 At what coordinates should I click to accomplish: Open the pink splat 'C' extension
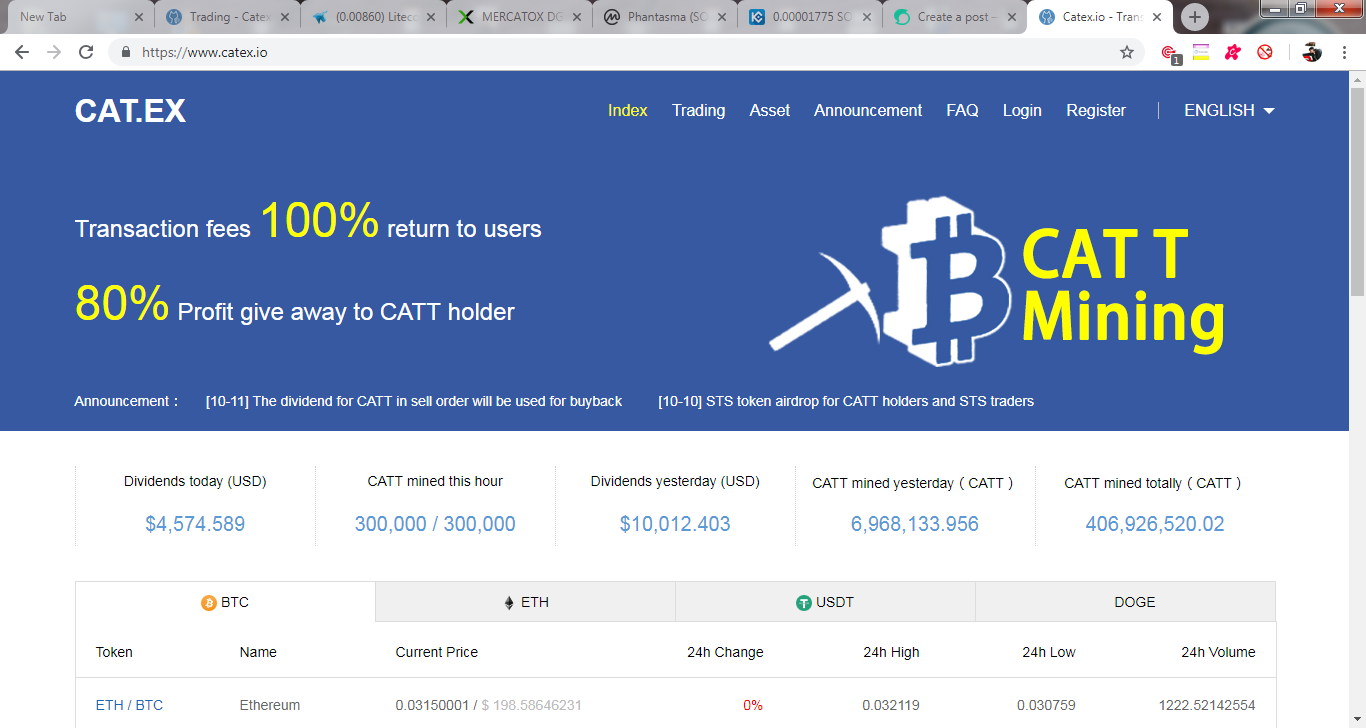[x=1233, y=52]
